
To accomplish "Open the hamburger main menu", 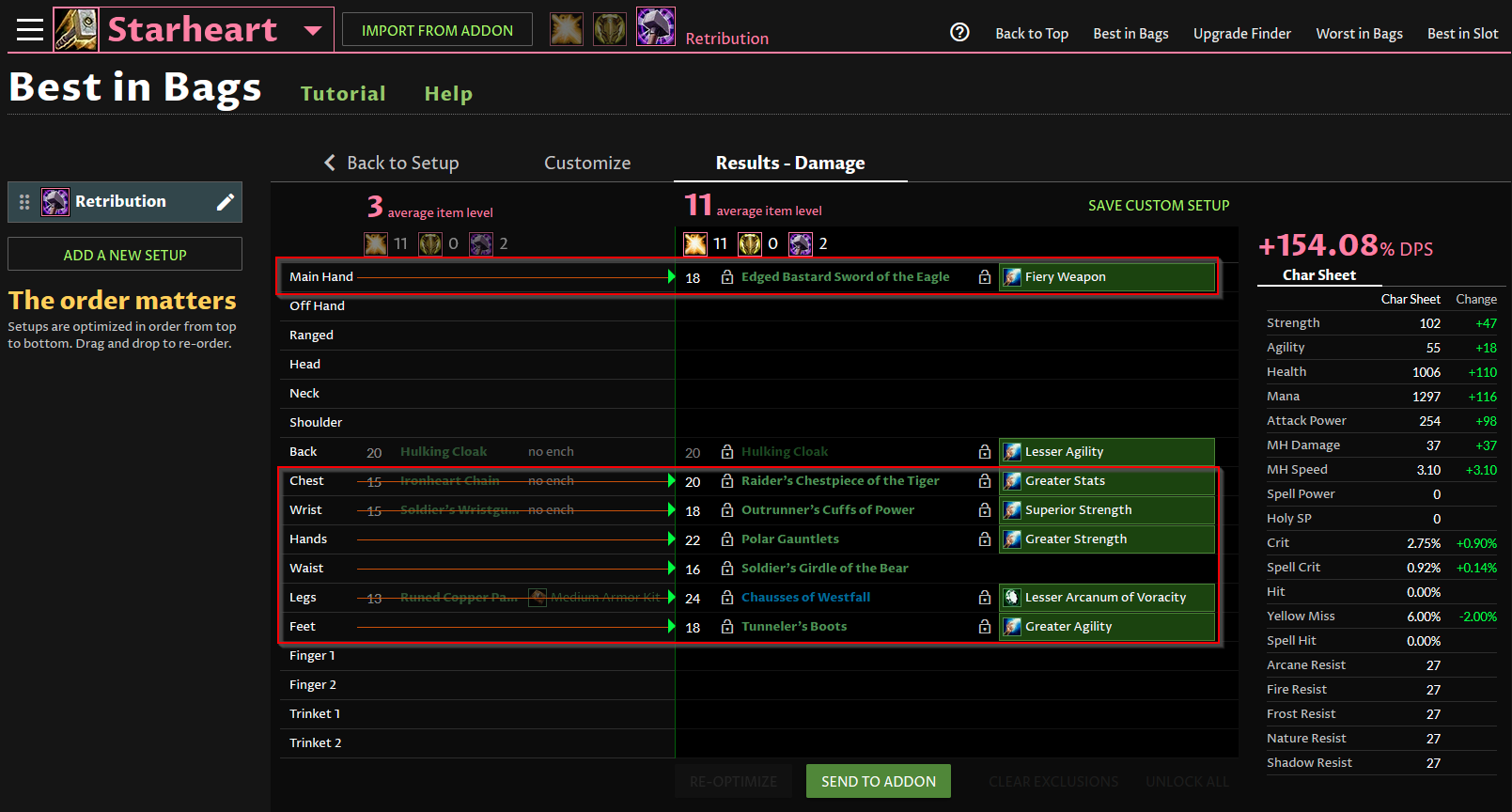I will point(30,30).
